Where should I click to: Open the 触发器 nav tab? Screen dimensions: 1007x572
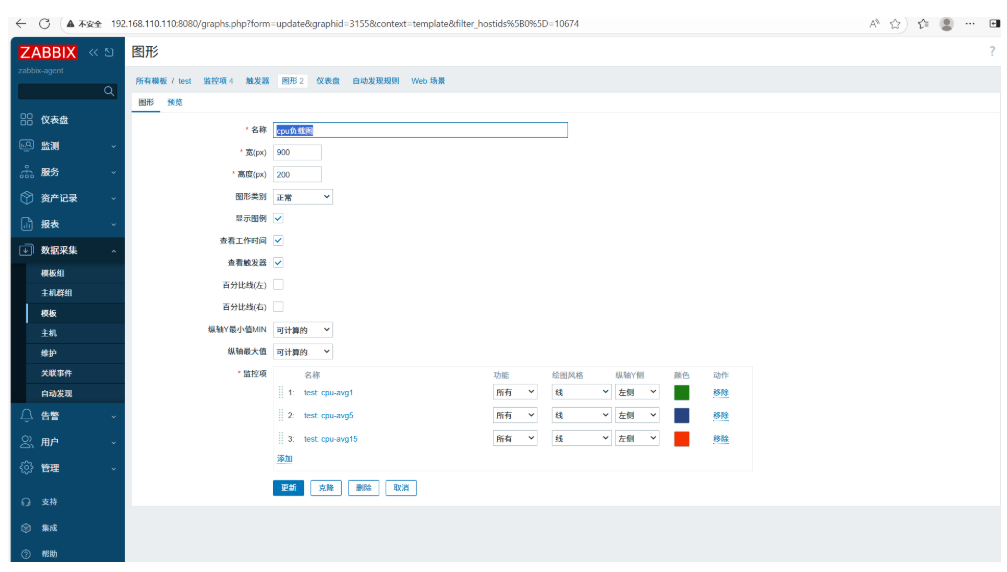pos(258,81)
